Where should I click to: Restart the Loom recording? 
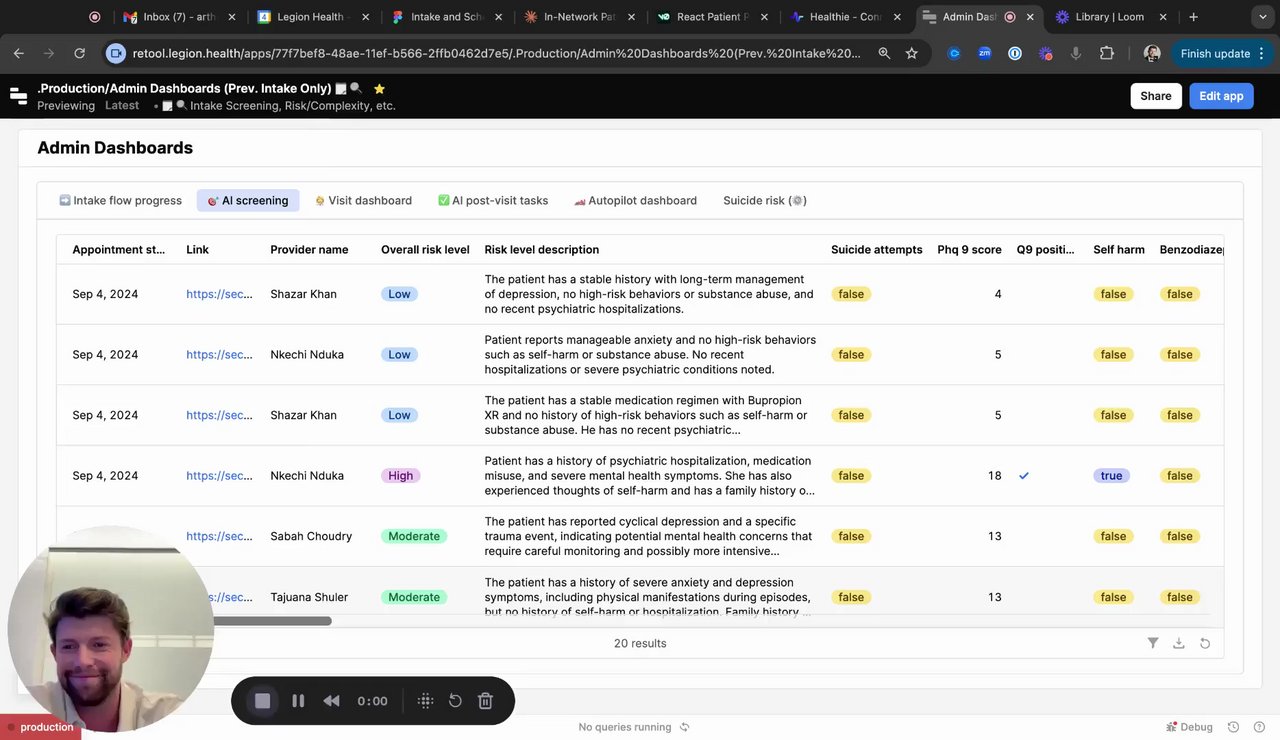[455, 701]
